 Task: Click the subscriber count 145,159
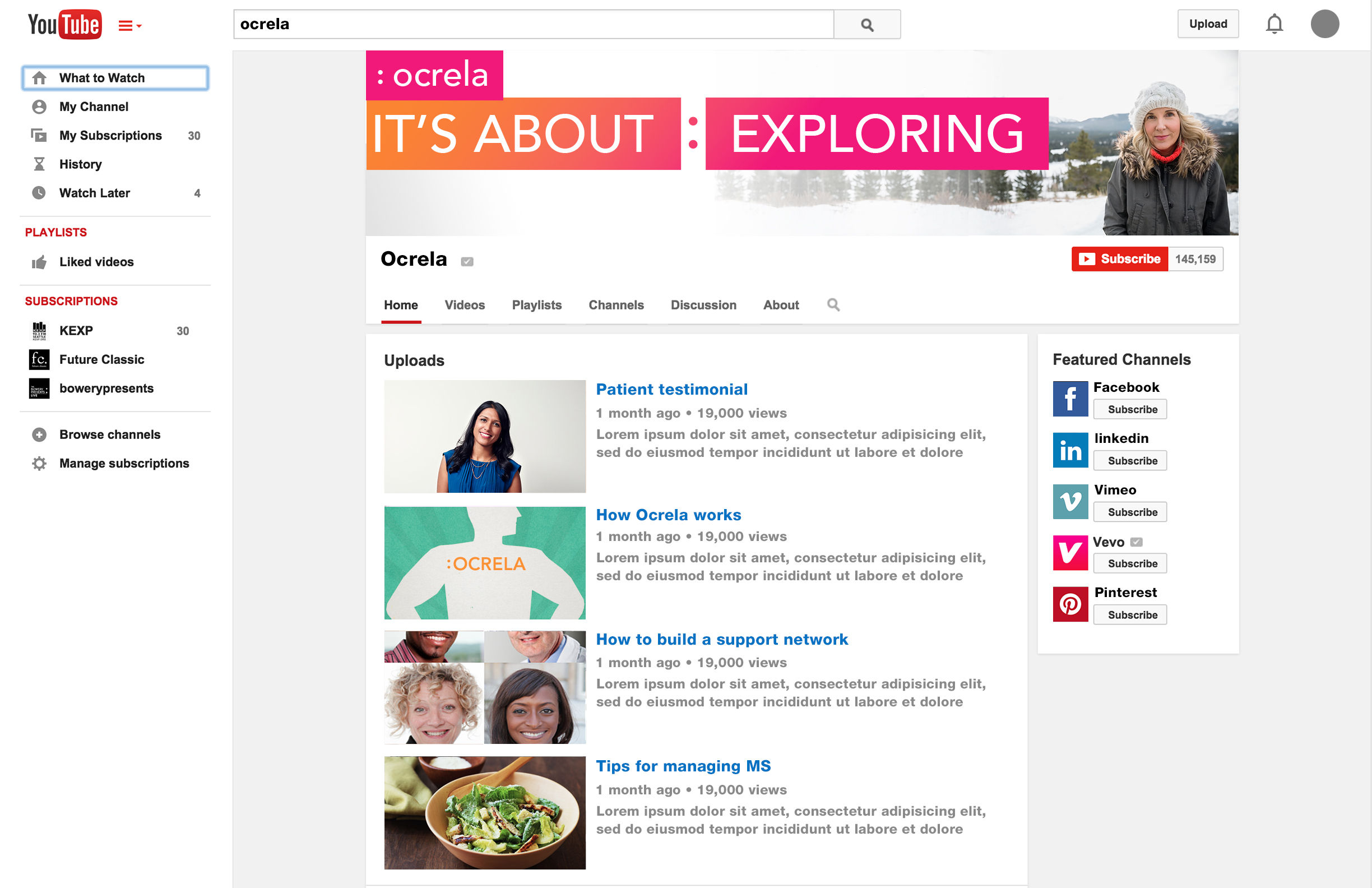point(1195,260)
